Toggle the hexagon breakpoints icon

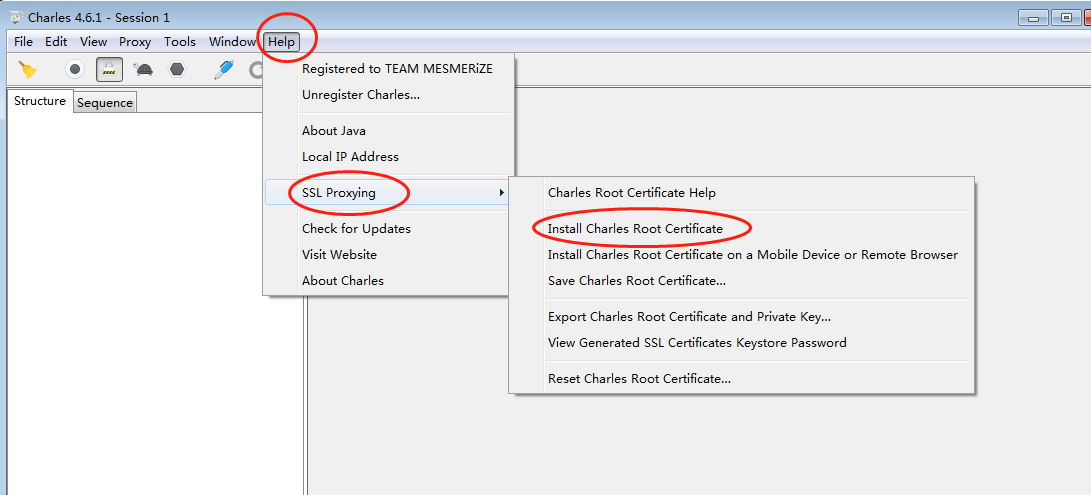177,70
